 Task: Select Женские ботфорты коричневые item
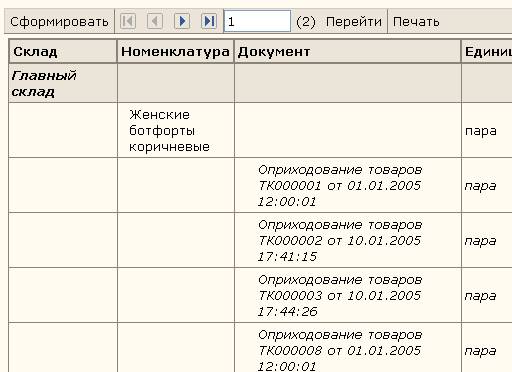coord(169,130)
